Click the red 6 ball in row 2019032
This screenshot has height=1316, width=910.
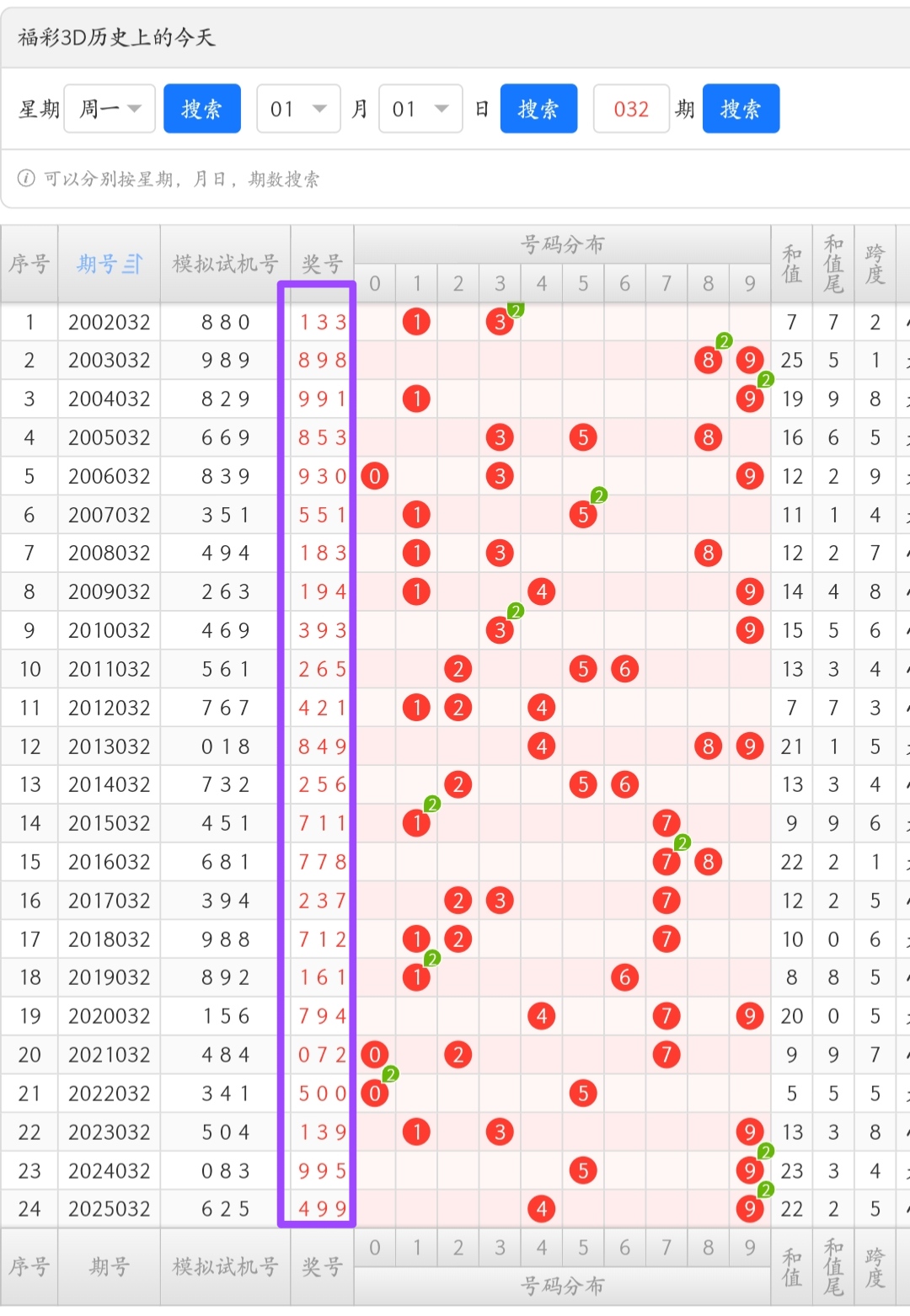[x=624, y=977]
